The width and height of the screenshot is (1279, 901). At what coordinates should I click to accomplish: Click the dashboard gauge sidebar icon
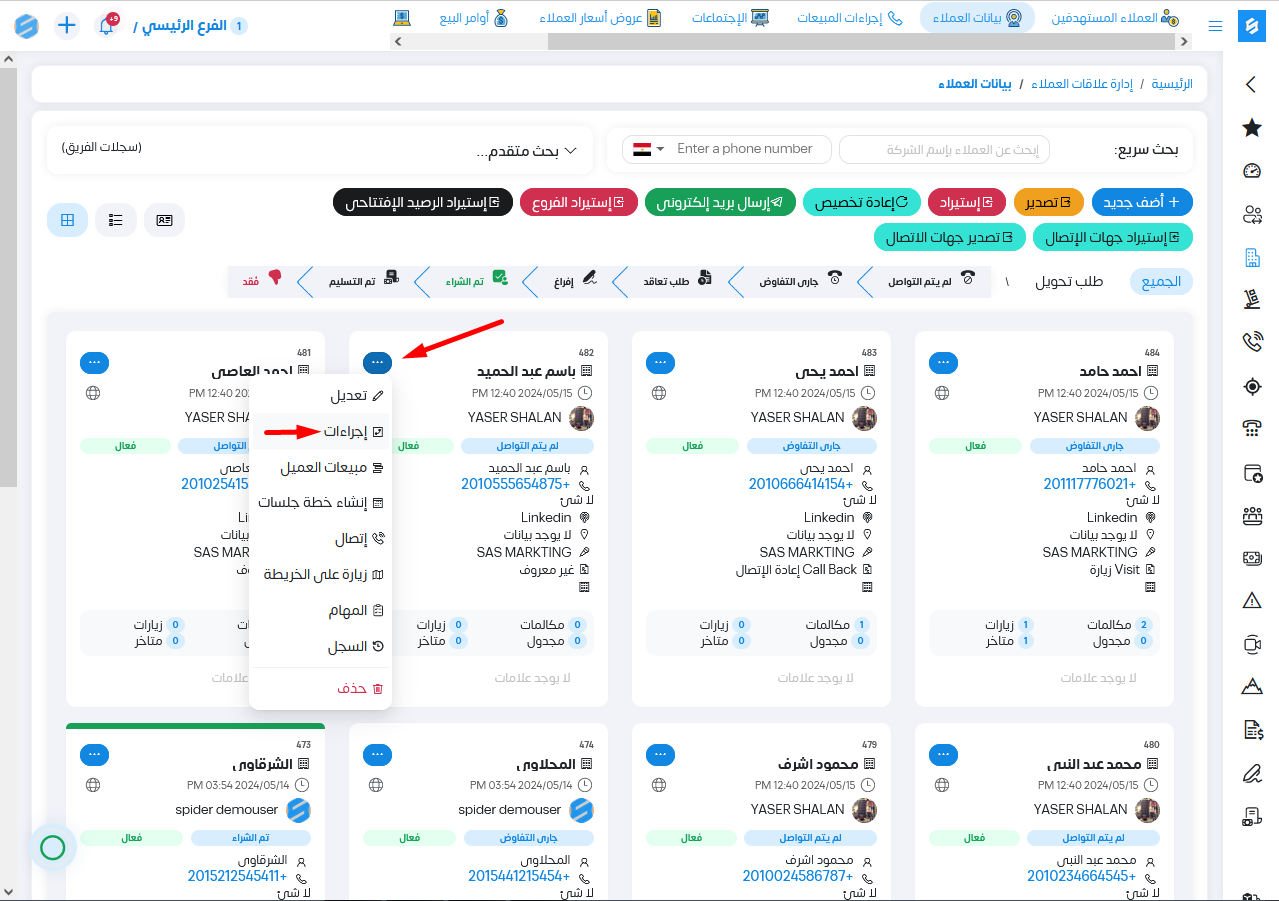(x=1251, y=170)
